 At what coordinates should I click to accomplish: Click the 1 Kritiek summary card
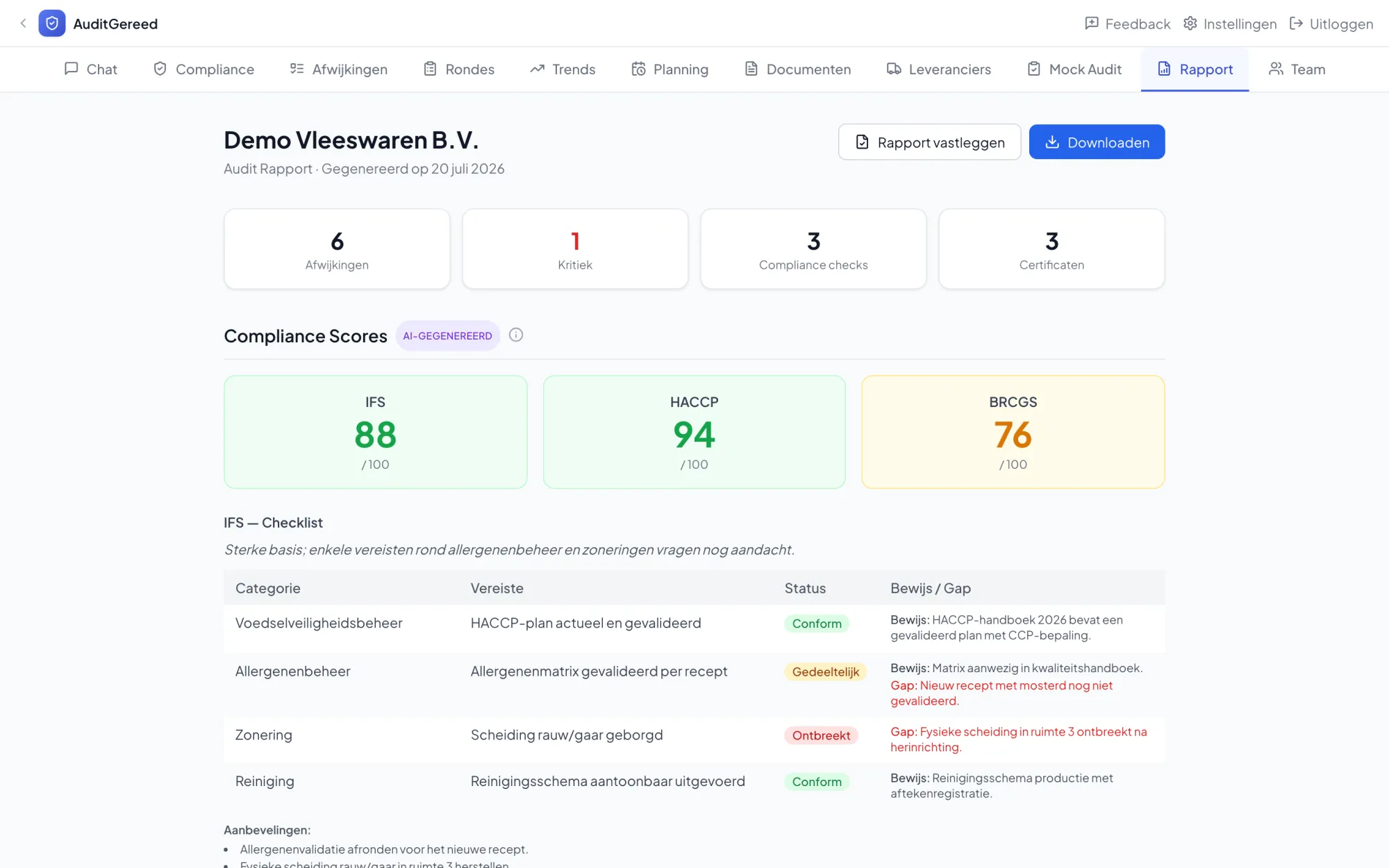575,249
